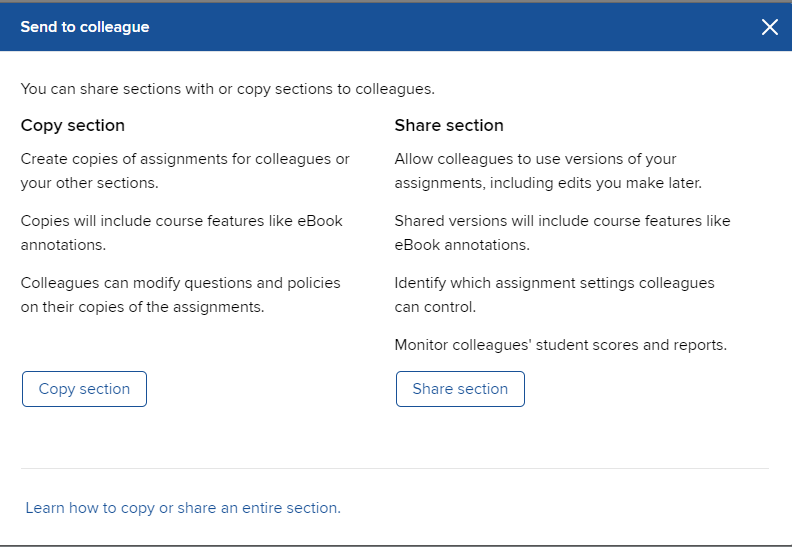Click the intro sentence about sharing sections
Screen dimensions: 792x547
[x=228, y=89]
